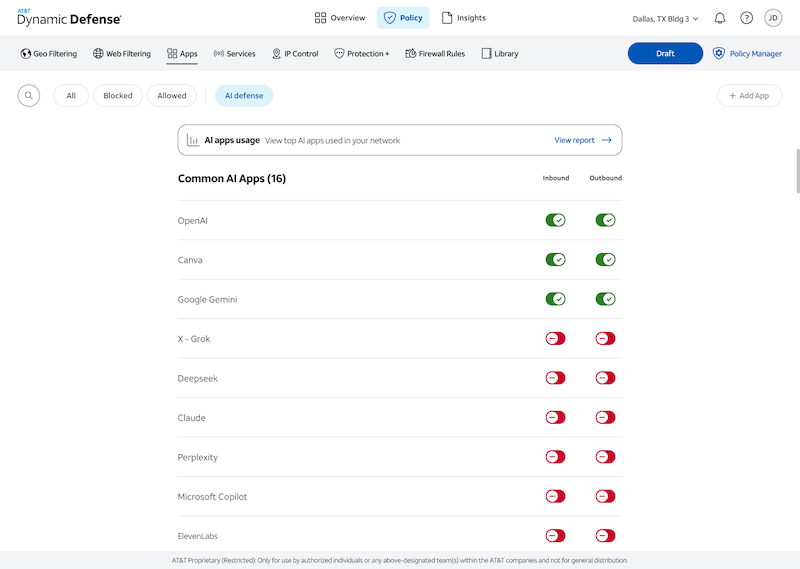Select the AI defense filter
This screenshot has width=800, height=569.
tap(244, 95)
